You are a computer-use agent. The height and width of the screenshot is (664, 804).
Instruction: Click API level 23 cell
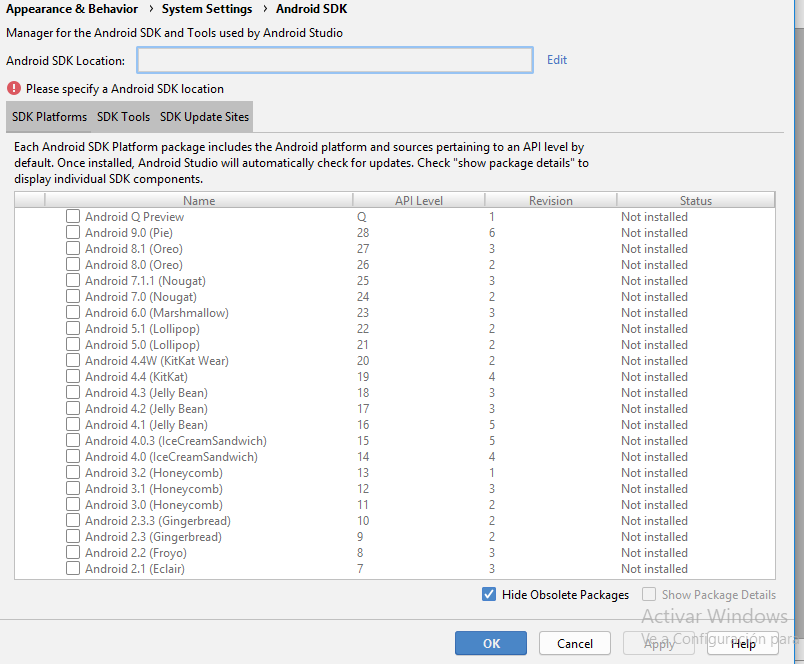[x=363, y=313]
